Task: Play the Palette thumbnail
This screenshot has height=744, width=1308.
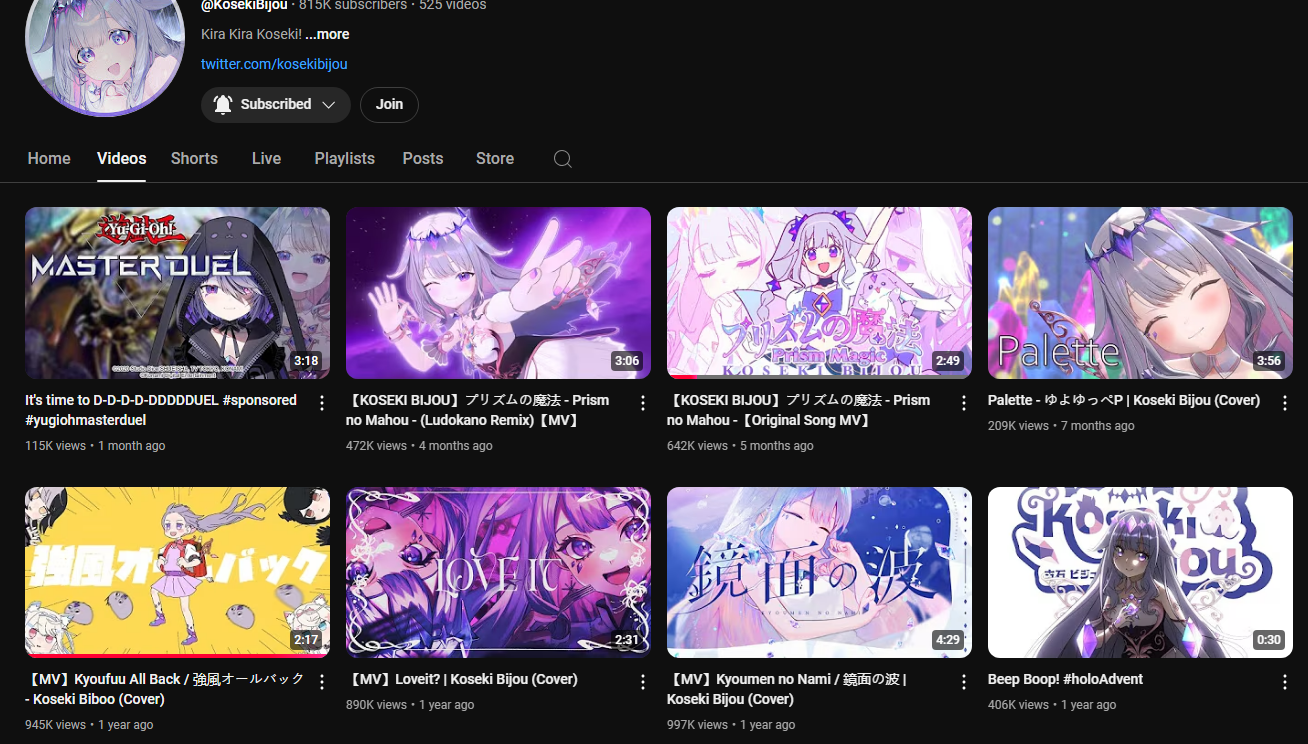Action: pyautogui.click(x=1140, y=293)
